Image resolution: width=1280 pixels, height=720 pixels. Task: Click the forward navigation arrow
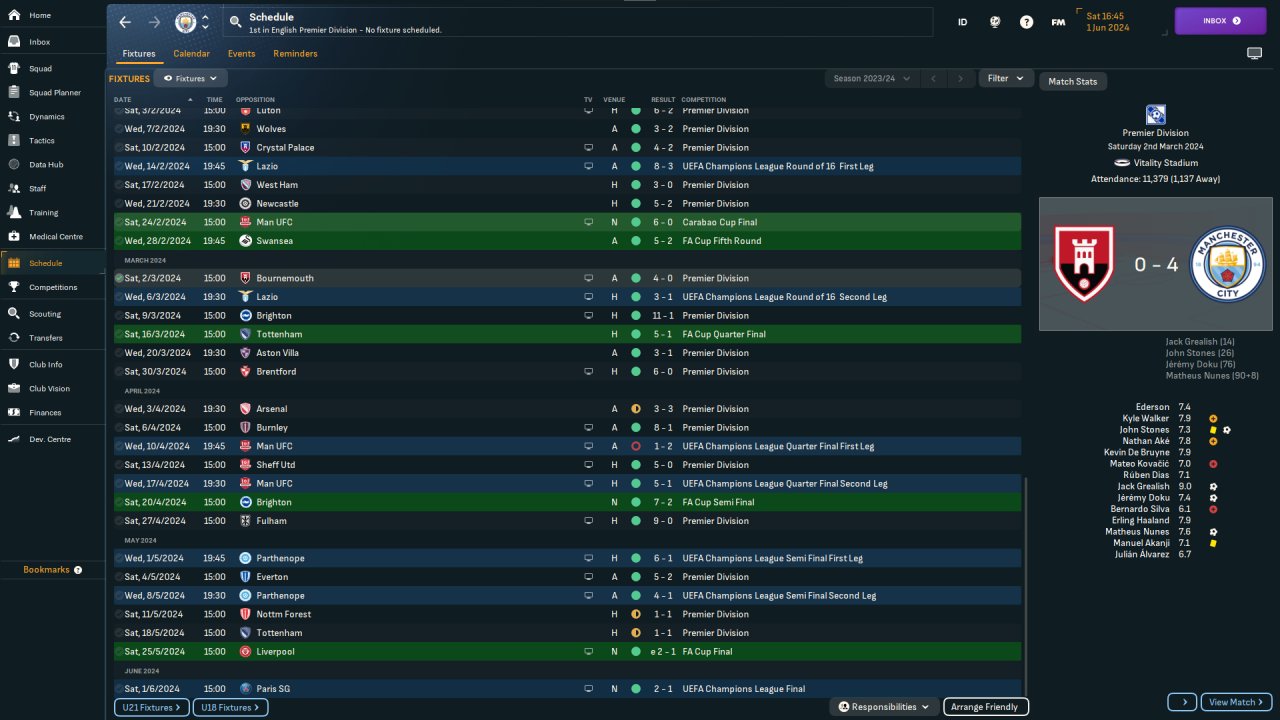coord(154,22)
